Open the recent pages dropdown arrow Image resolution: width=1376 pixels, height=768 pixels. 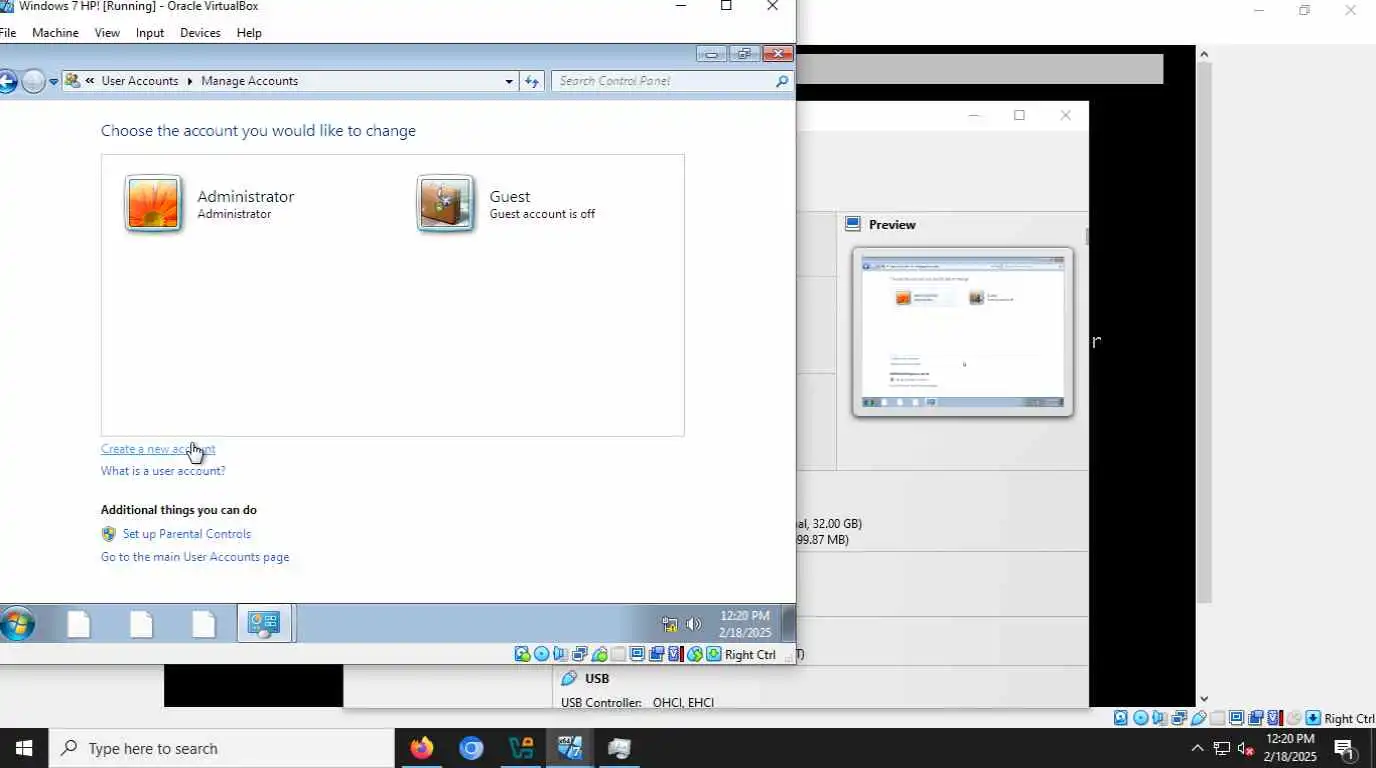tap(53, 82)
